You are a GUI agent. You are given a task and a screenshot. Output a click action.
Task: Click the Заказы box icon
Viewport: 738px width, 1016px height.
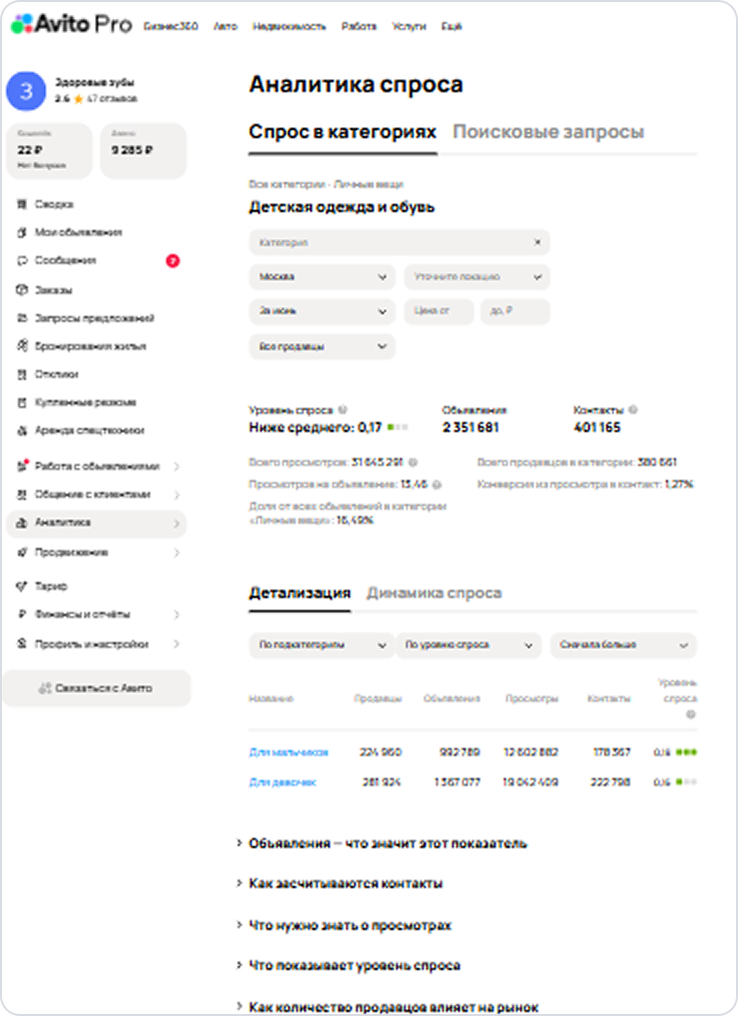(x=22, y=290)
